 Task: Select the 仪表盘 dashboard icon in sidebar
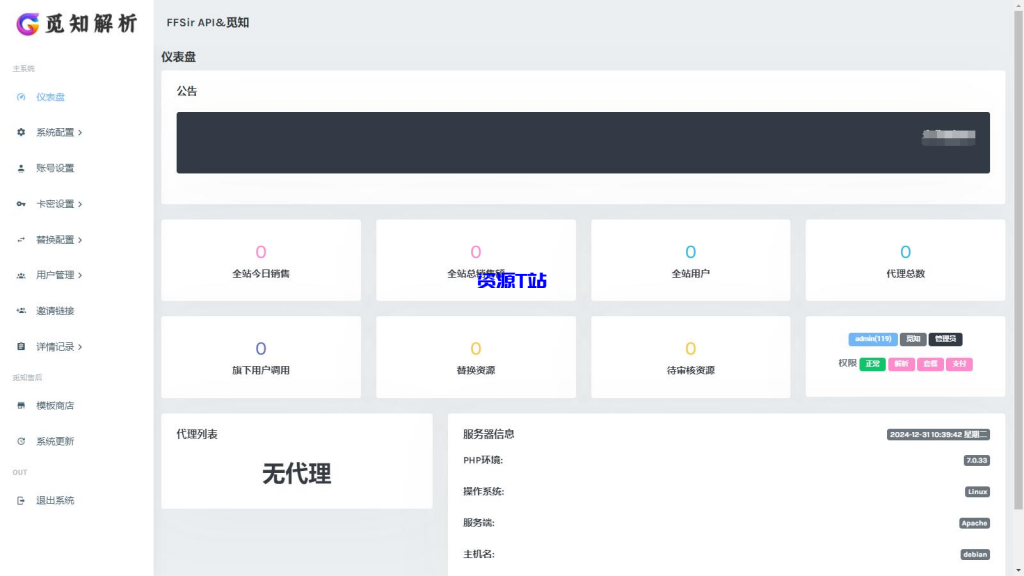click(x=21, y=97)
